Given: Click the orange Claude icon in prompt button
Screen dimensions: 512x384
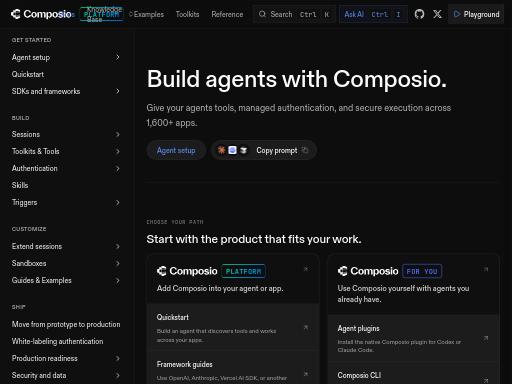Looking at the screenshot, I should (221, 150).
